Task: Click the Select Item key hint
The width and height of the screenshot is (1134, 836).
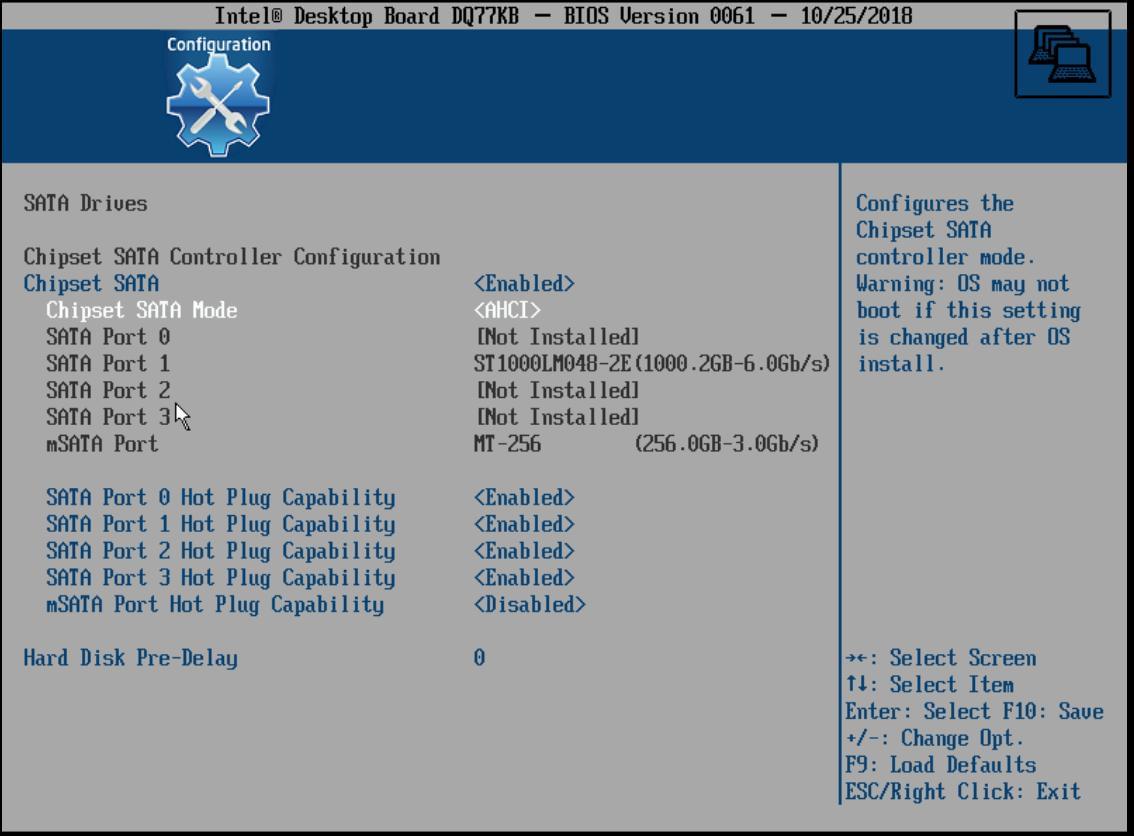Action: 929,685
